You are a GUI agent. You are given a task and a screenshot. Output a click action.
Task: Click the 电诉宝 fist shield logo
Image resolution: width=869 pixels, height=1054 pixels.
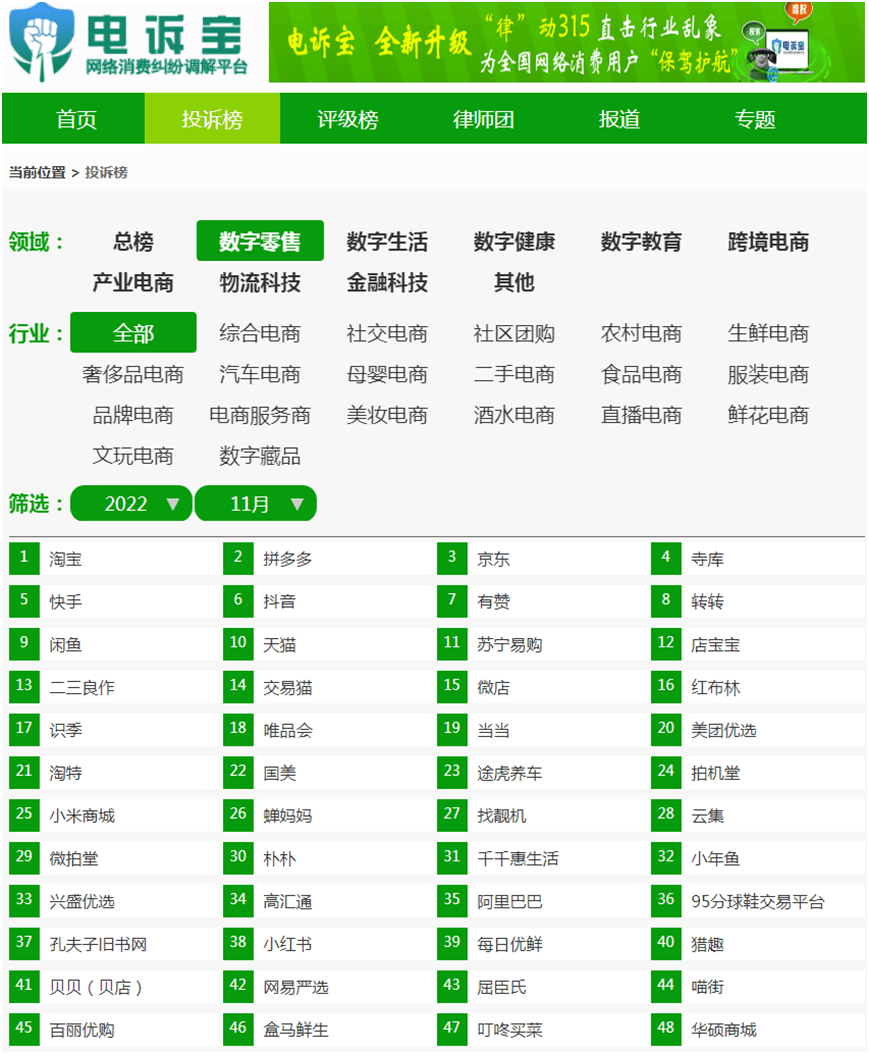click(x=42, y=42)
